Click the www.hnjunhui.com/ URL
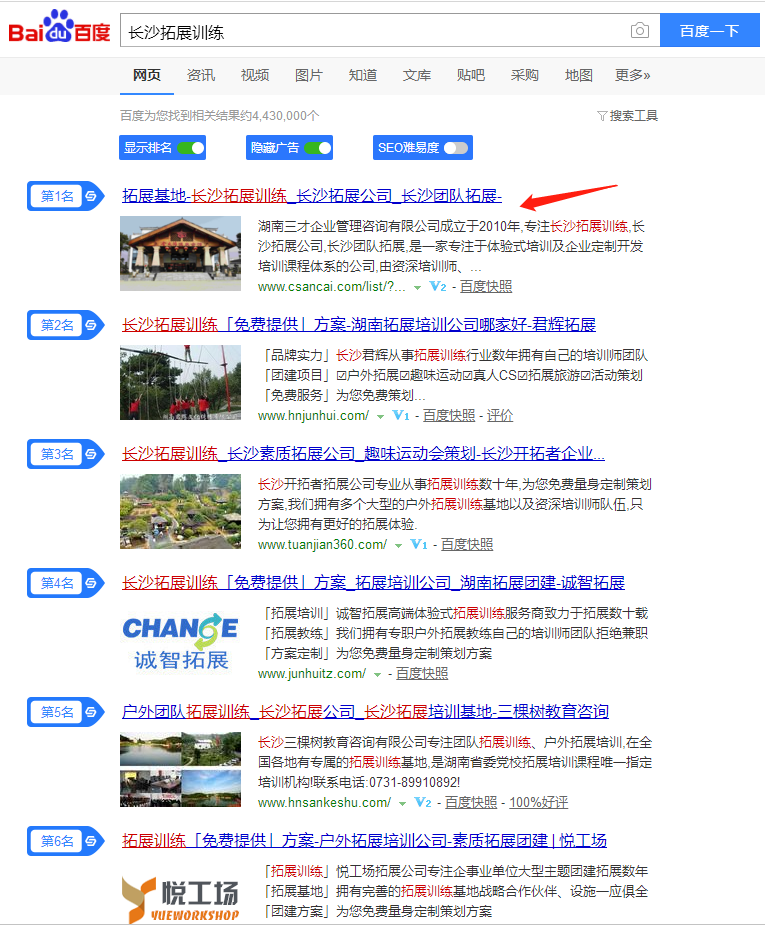The height and width of the screenshot is (927, 765). pos(313,416)
